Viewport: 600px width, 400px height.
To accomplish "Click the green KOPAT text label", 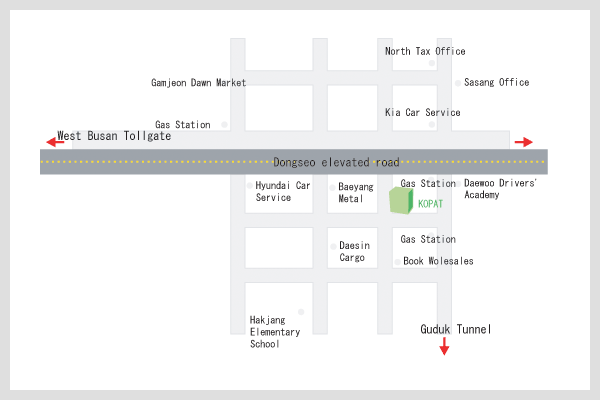I will pyautogui.click(x=430, y=204).
